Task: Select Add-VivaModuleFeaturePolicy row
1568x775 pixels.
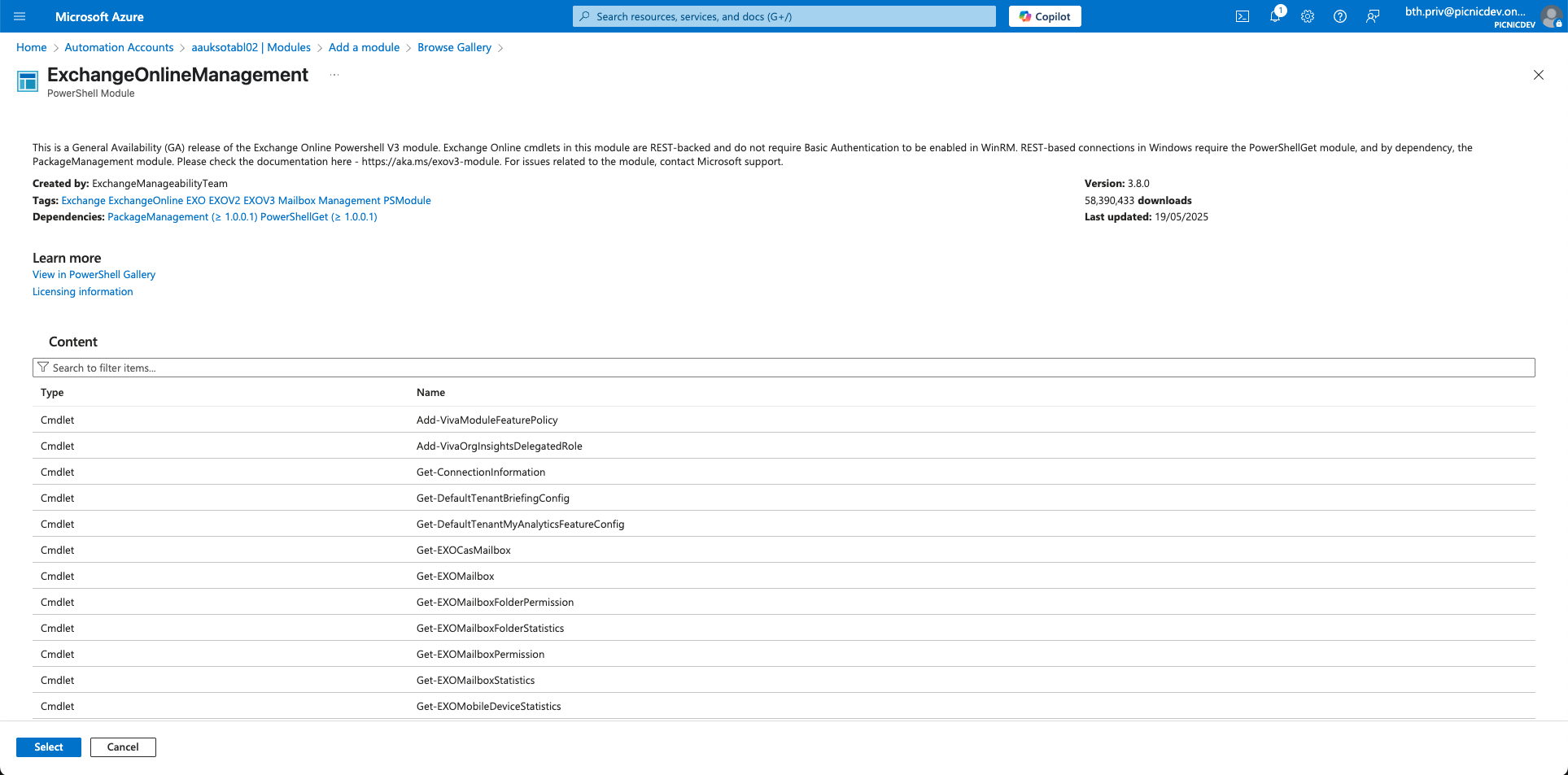Action: [784, 420]
